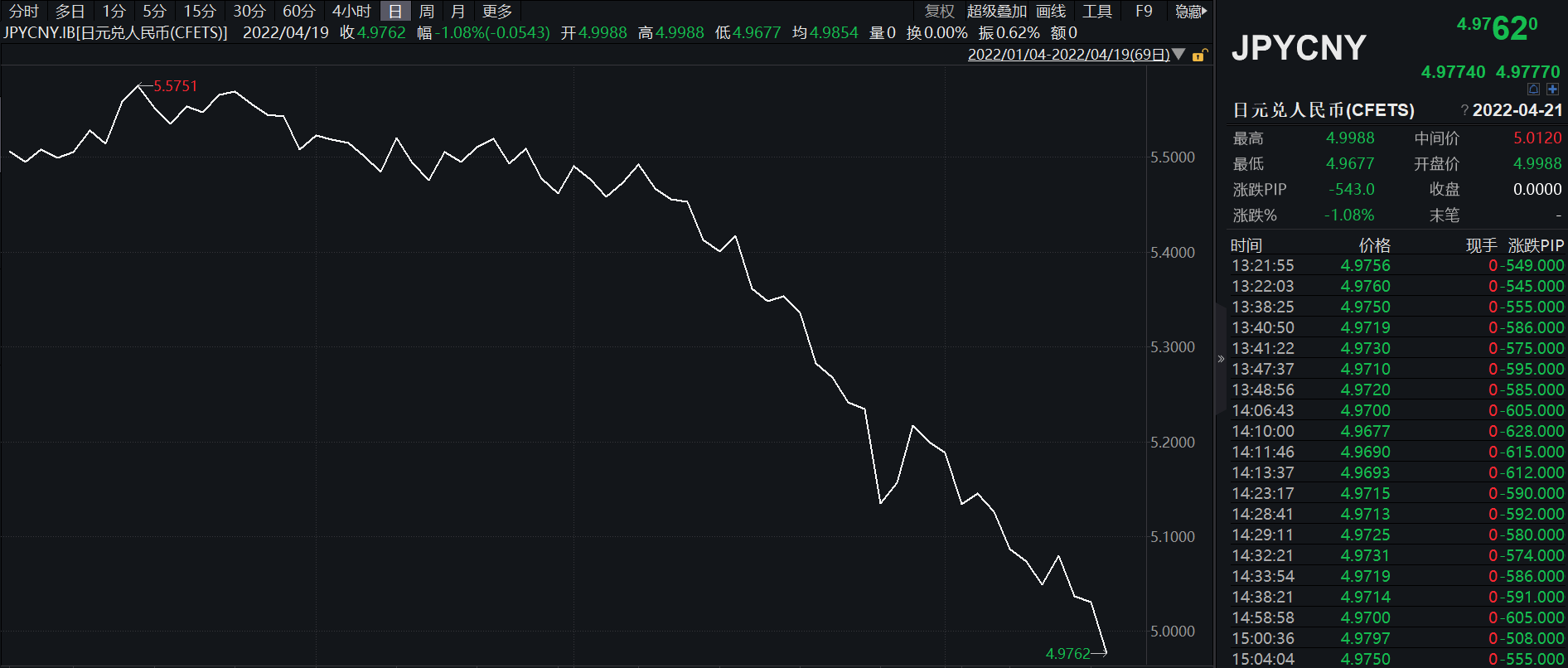This screenshot has height=668, width=1568.
Task: Click the 隐藏 hide arrow button
Action: pyautogui.click(x=1191, y=12)
